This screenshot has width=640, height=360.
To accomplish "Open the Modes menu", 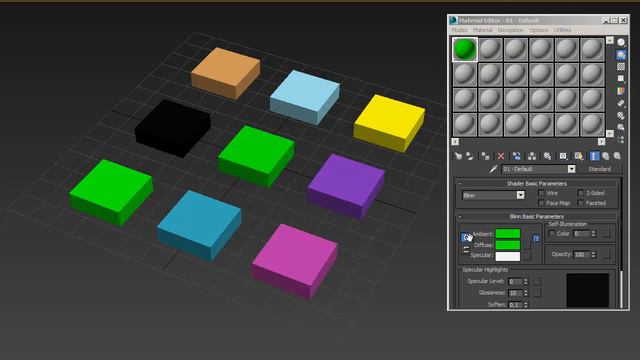I will (x=459, y=30).
